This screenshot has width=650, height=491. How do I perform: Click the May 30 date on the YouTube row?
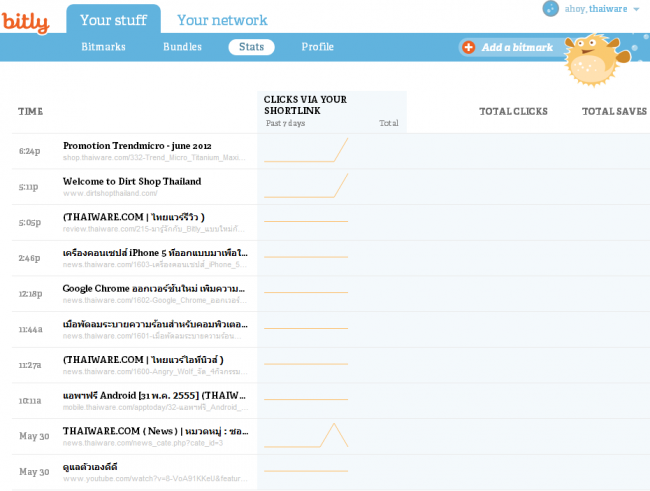[x=34, y=472]
